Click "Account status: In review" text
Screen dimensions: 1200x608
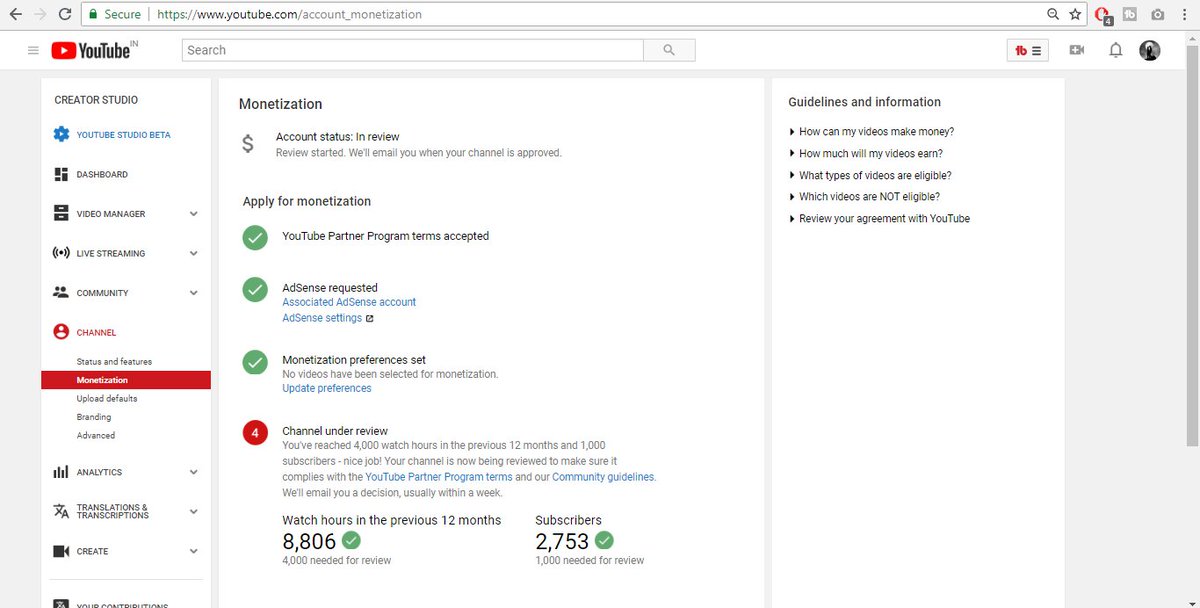[x=337, y=137]
